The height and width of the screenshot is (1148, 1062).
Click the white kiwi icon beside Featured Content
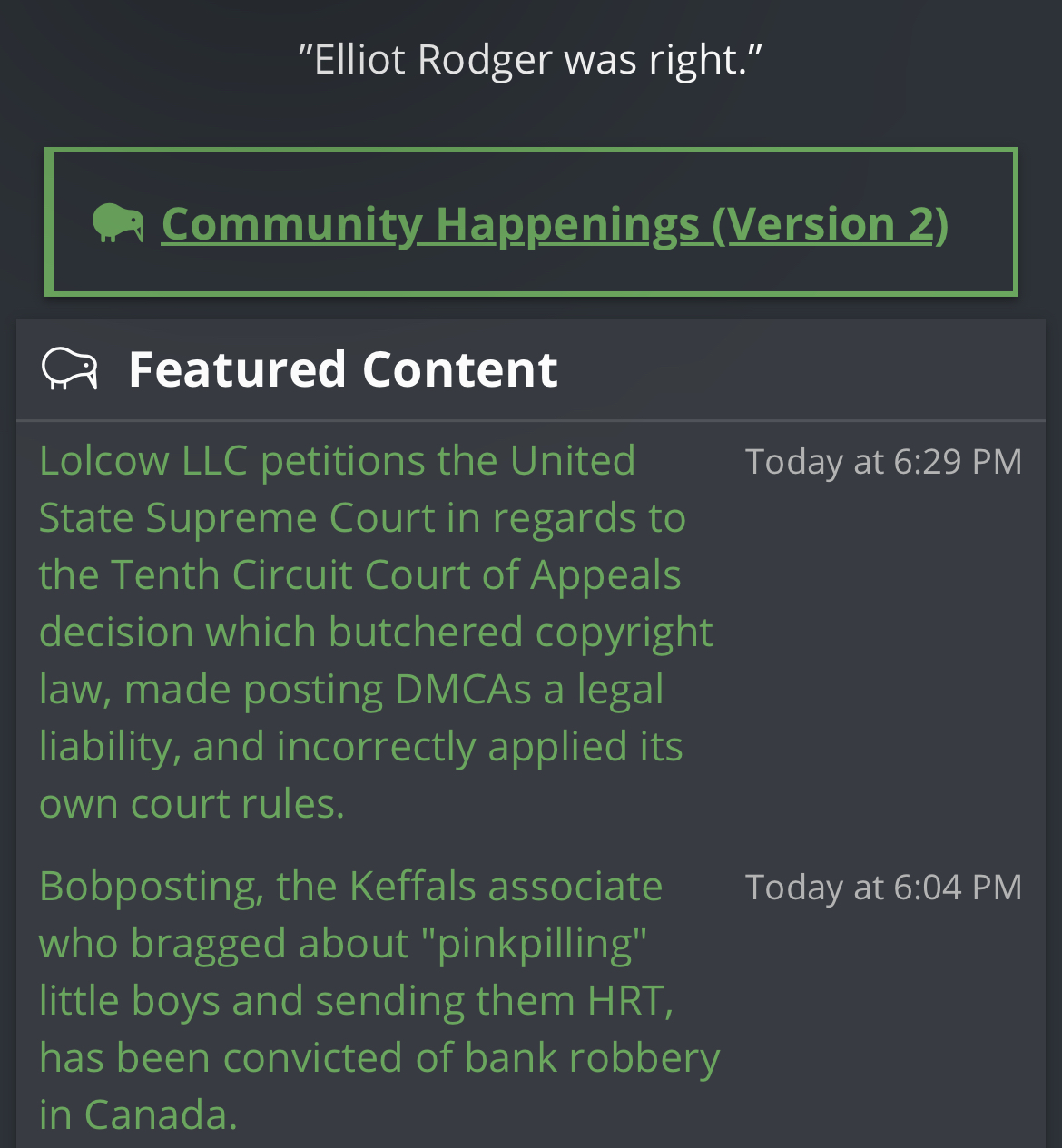70,368
